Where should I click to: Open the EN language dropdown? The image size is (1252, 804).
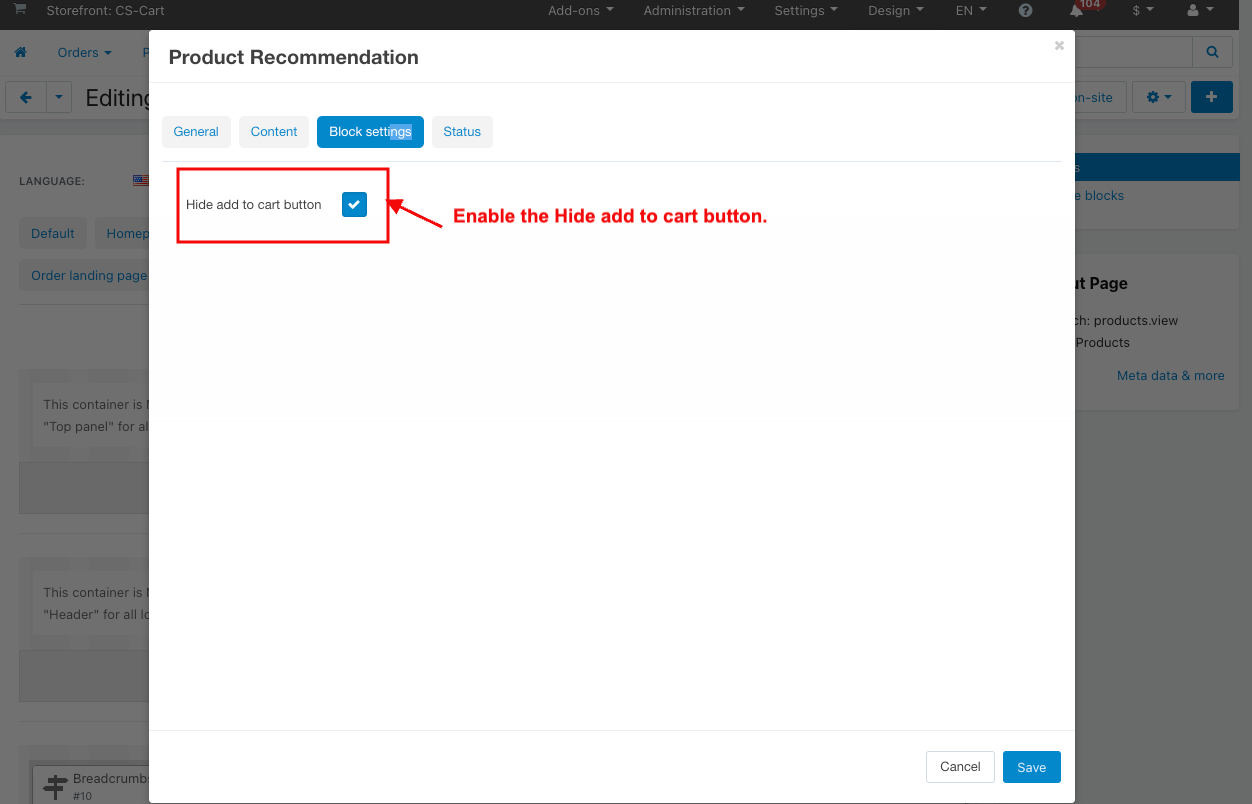(969, 11)
